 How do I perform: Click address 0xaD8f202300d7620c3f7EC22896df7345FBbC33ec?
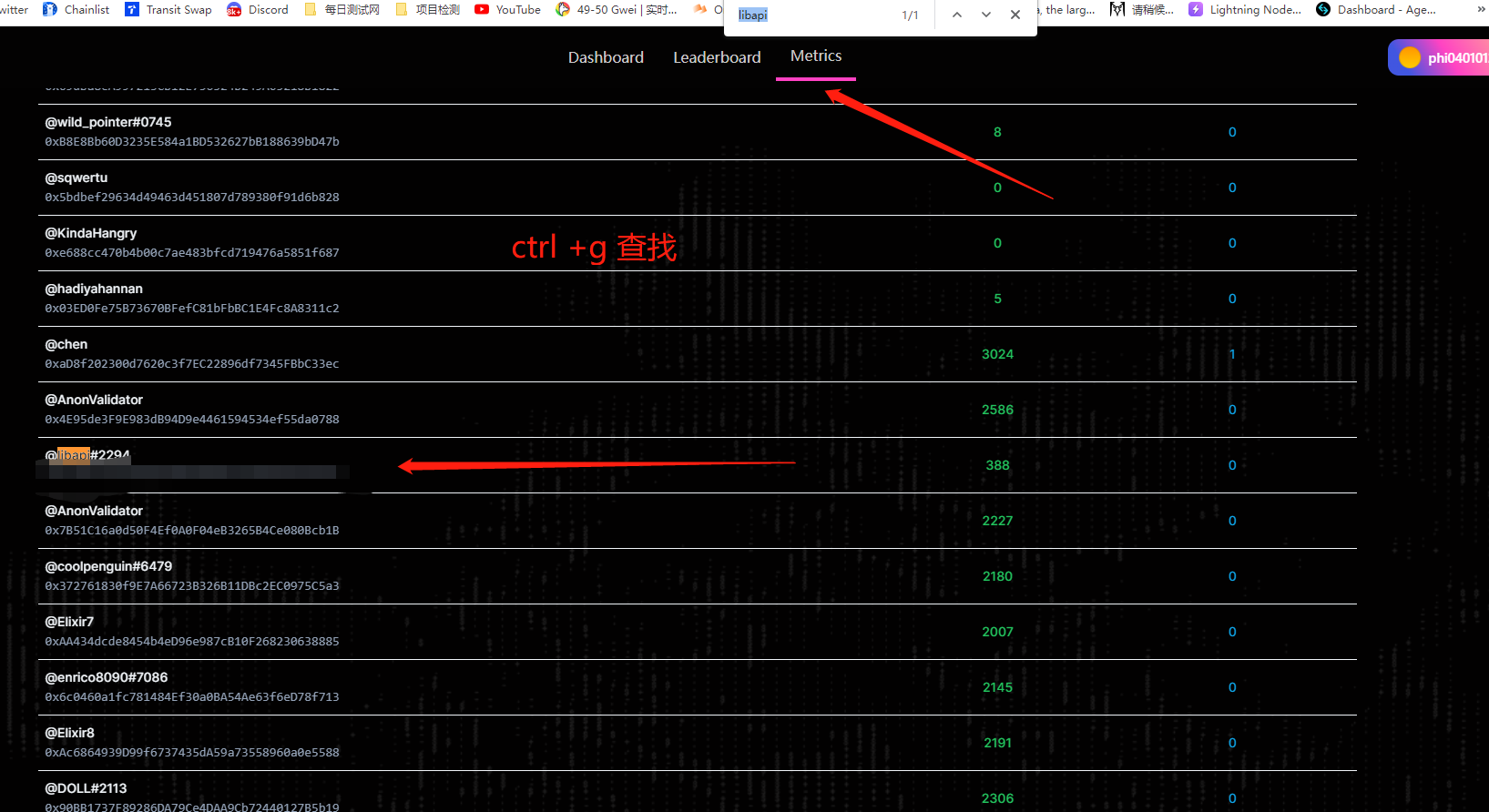coord(192,364)
